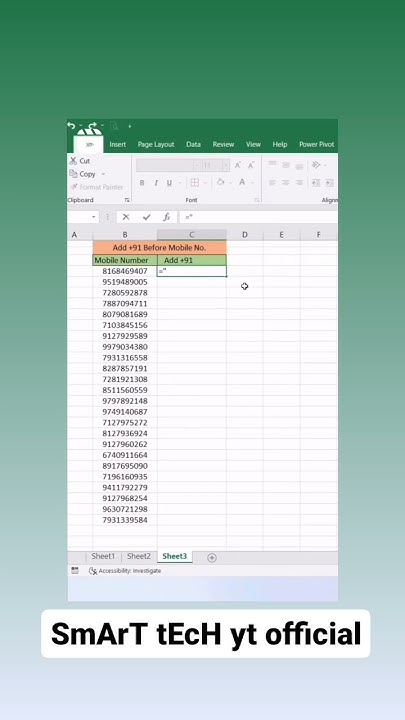Image resolution: width=405 pixels, height=720 pixels.
Task: Expand the Borders dropdown arrow
Action: tap(204, 183)
